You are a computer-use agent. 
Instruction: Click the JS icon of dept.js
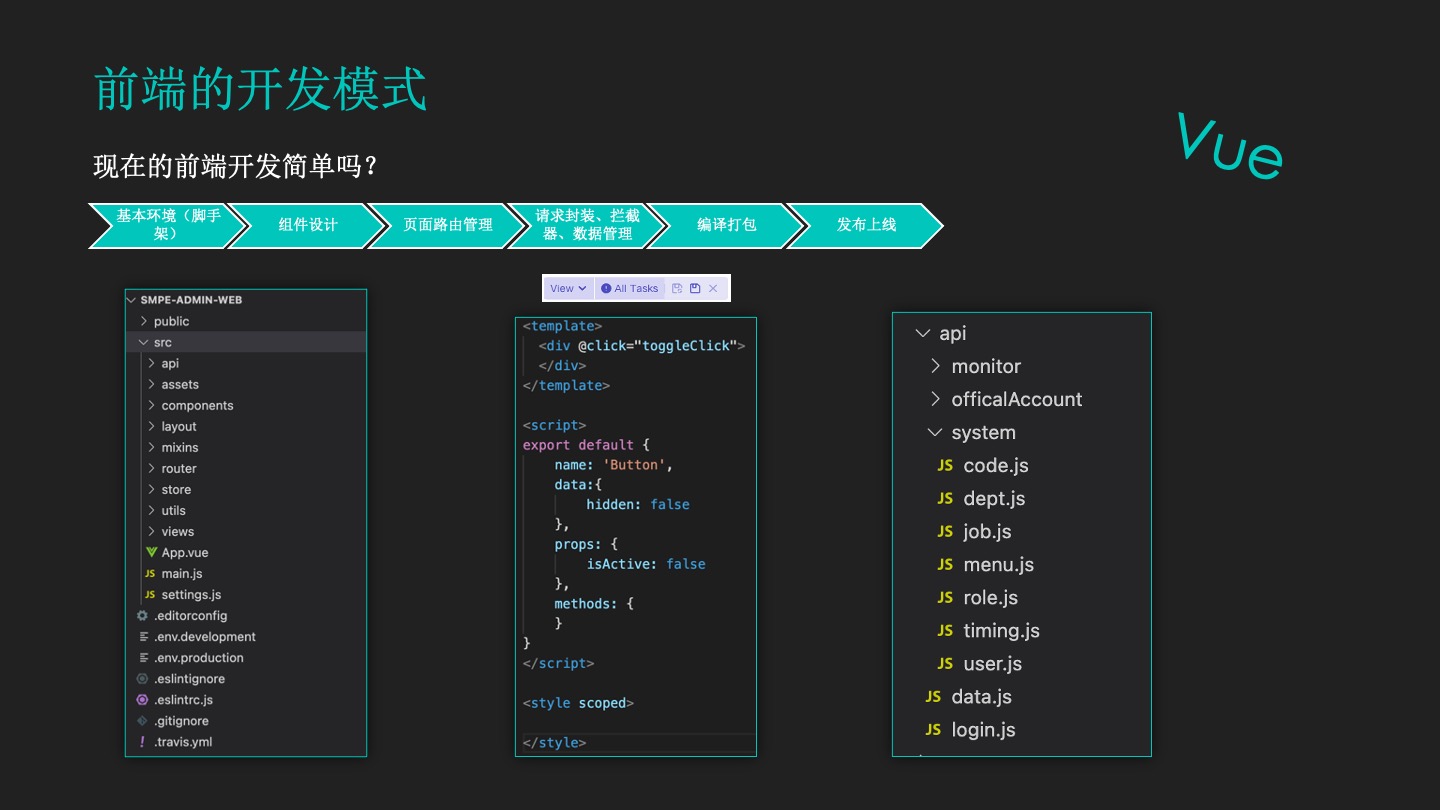pyautogui.click(x=945, y=498)
